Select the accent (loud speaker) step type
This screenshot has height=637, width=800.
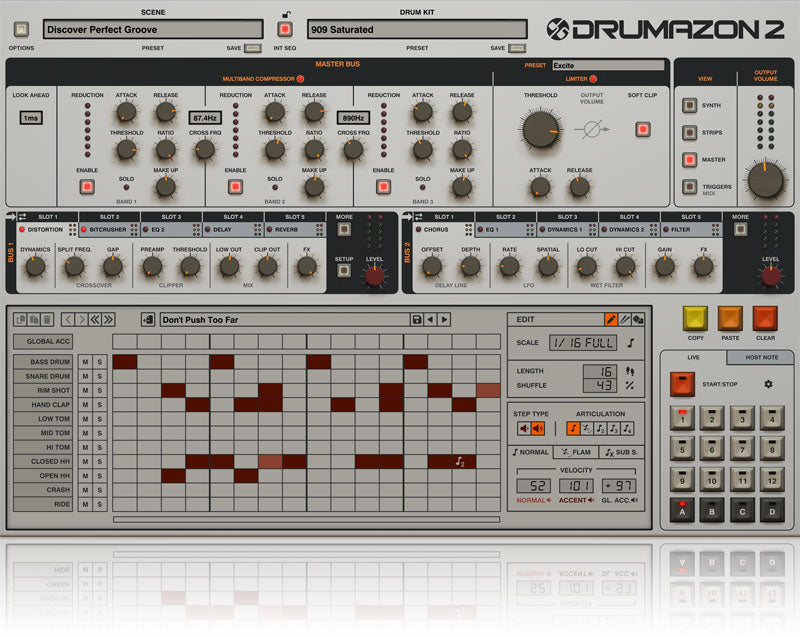[x=538, y=428]
